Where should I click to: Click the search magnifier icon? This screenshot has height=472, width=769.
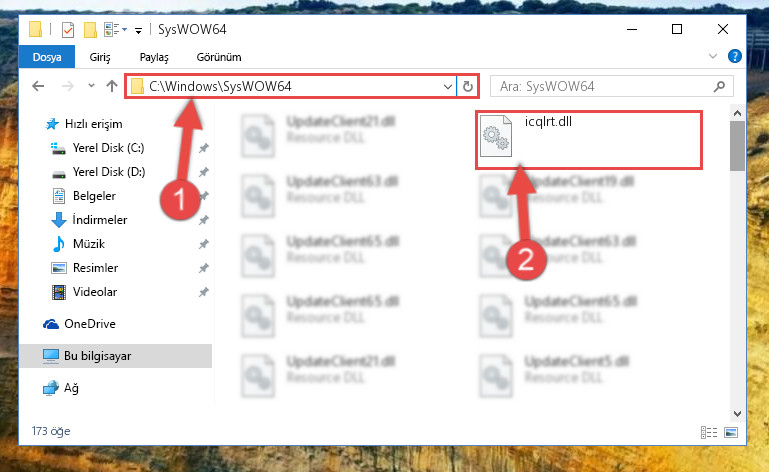coord(719,86)
